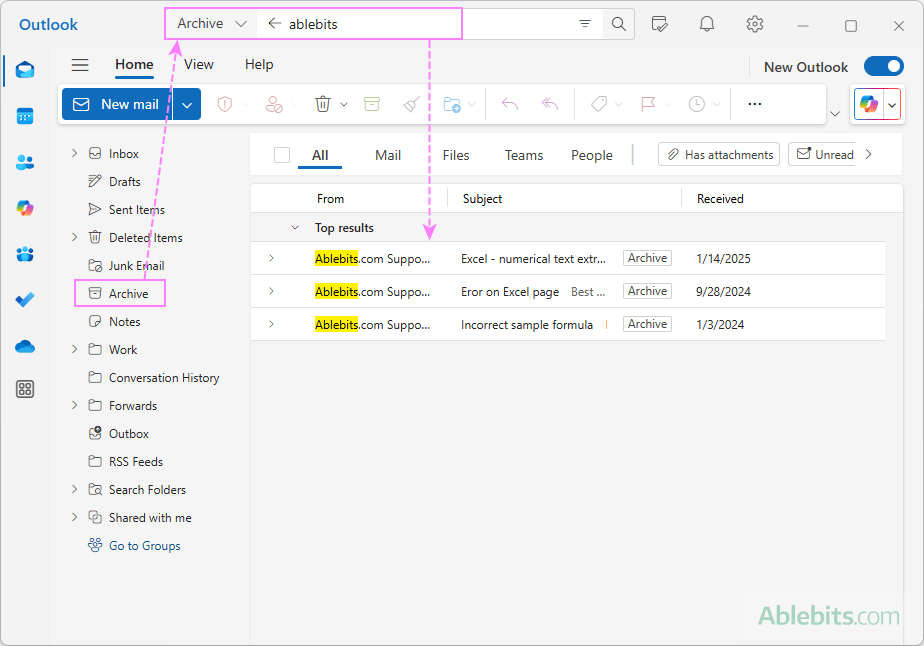This screenshot has height=646, width=924.
Task: Open the notifications bell
Action: pyautogui.click(x=707, y=24)
